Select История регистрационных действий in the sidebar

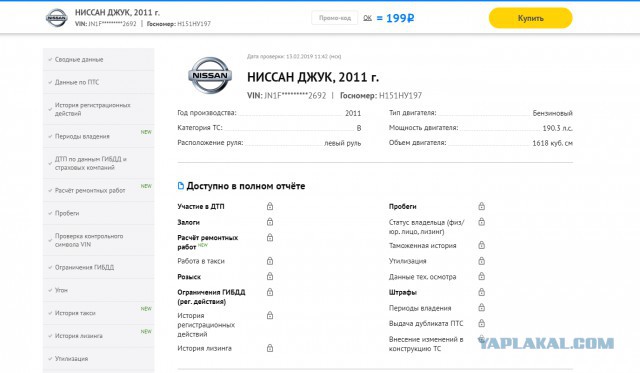click(x=99, y=109)
